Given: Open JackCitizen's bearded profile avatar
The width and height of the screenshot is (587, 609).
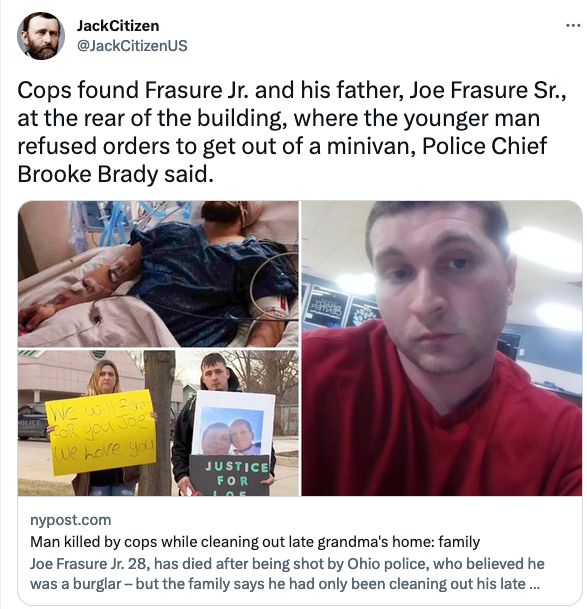Looking at the screenshot, I should 41,36.
